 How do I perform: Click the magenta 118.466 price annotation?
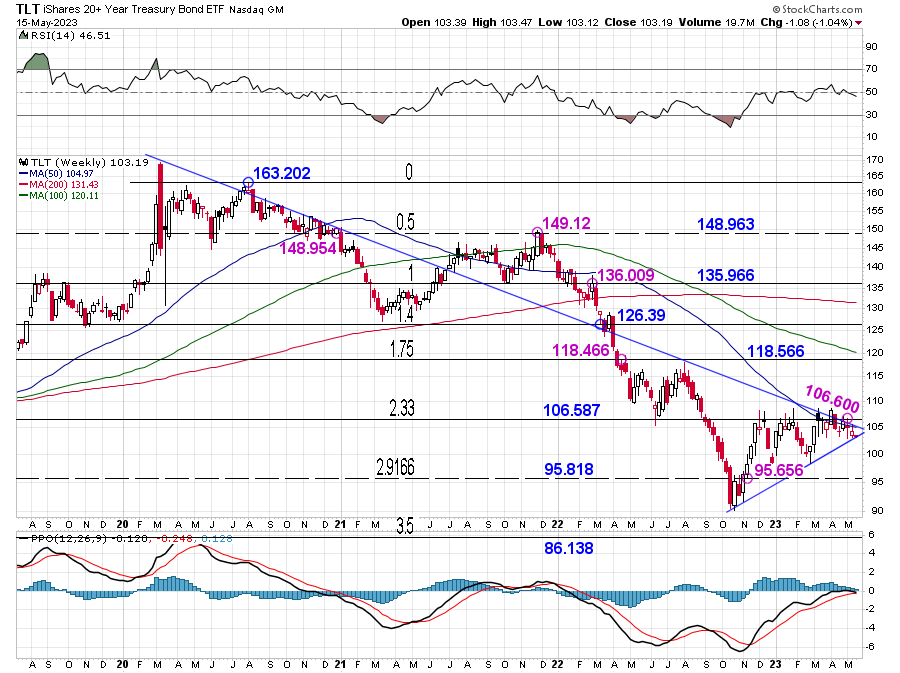(x=580, y=350)
